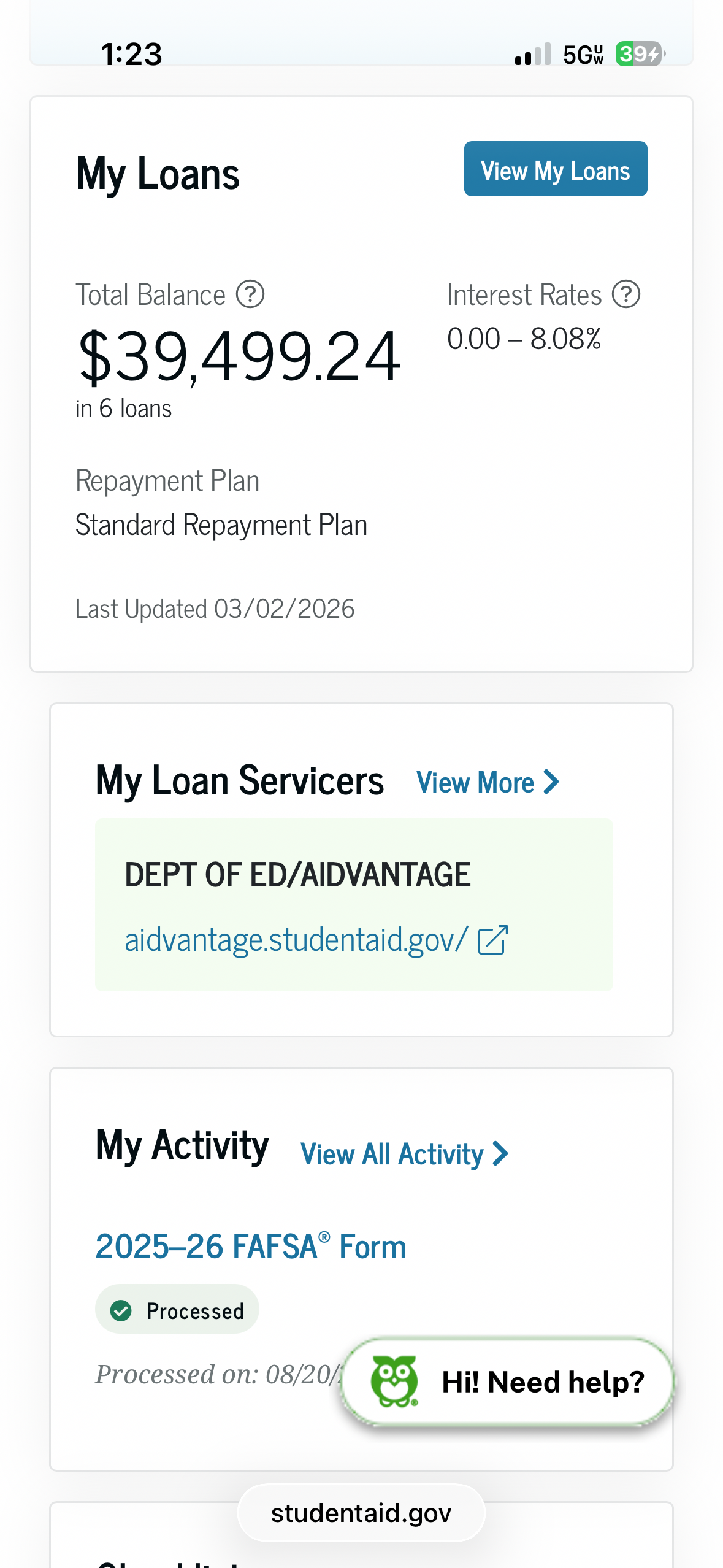This screenshot has width=723, height=1568.
Task: Tap the Processed status badge
Action: (x=177, y=1310)
